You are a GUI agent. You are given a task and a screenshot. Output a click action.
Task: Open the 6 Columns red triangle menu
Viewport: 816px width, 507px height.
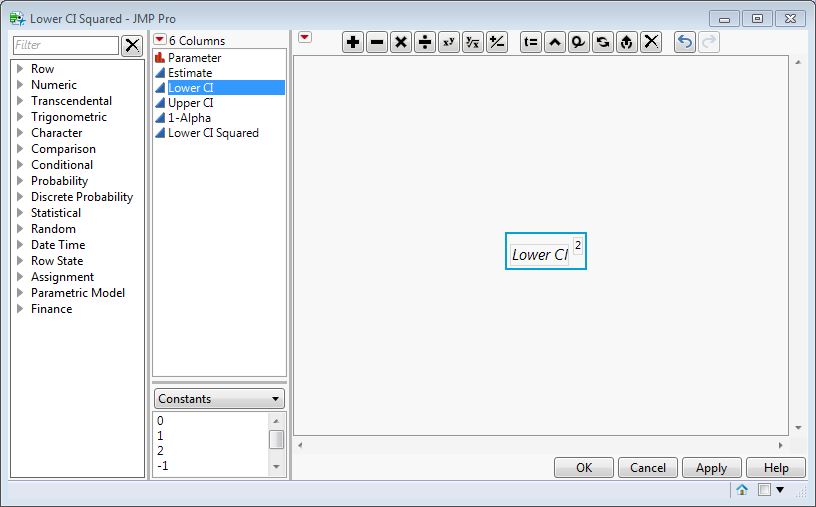160,40
